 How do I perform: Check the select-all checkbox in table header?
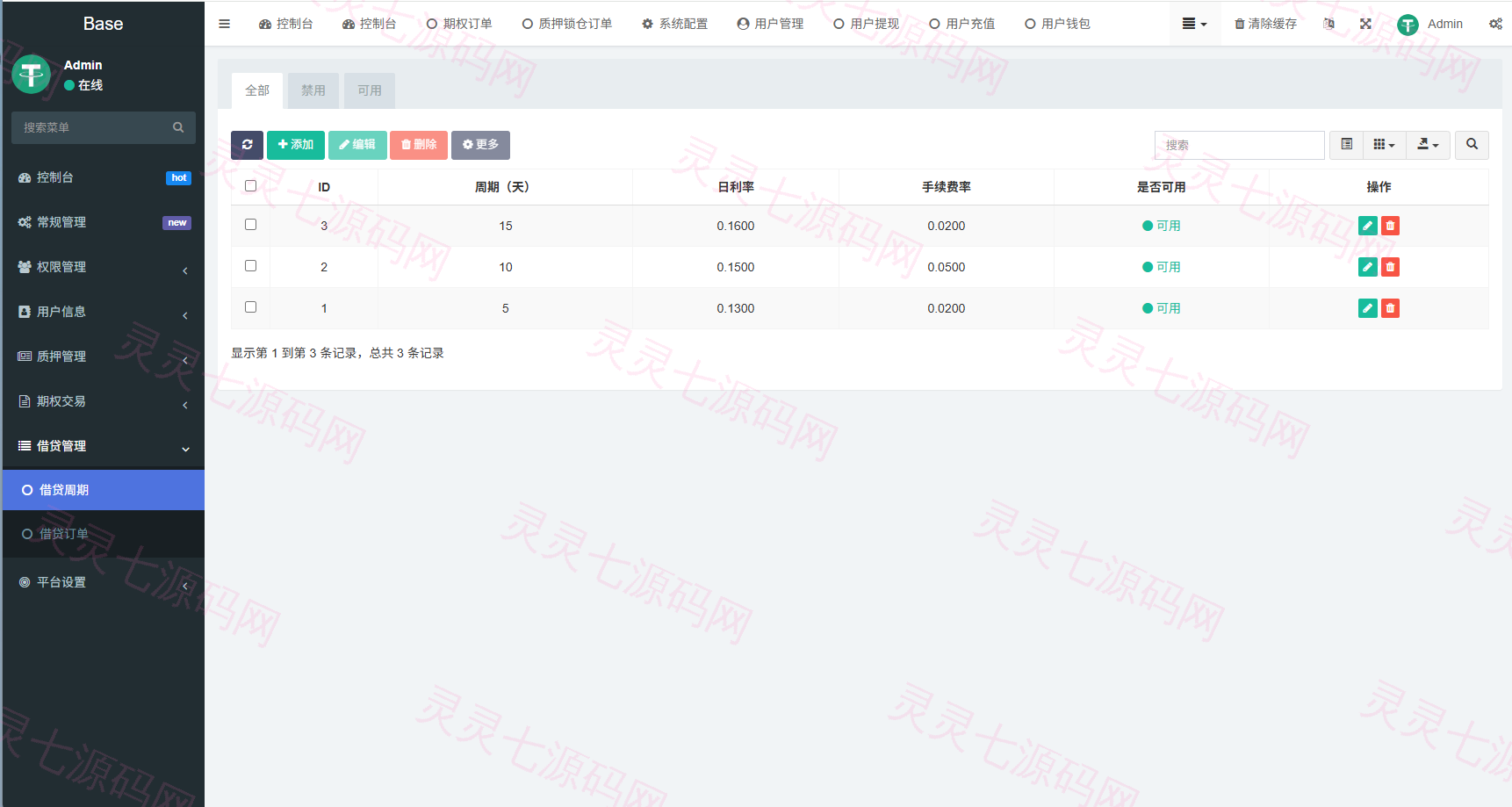point(250,186)
